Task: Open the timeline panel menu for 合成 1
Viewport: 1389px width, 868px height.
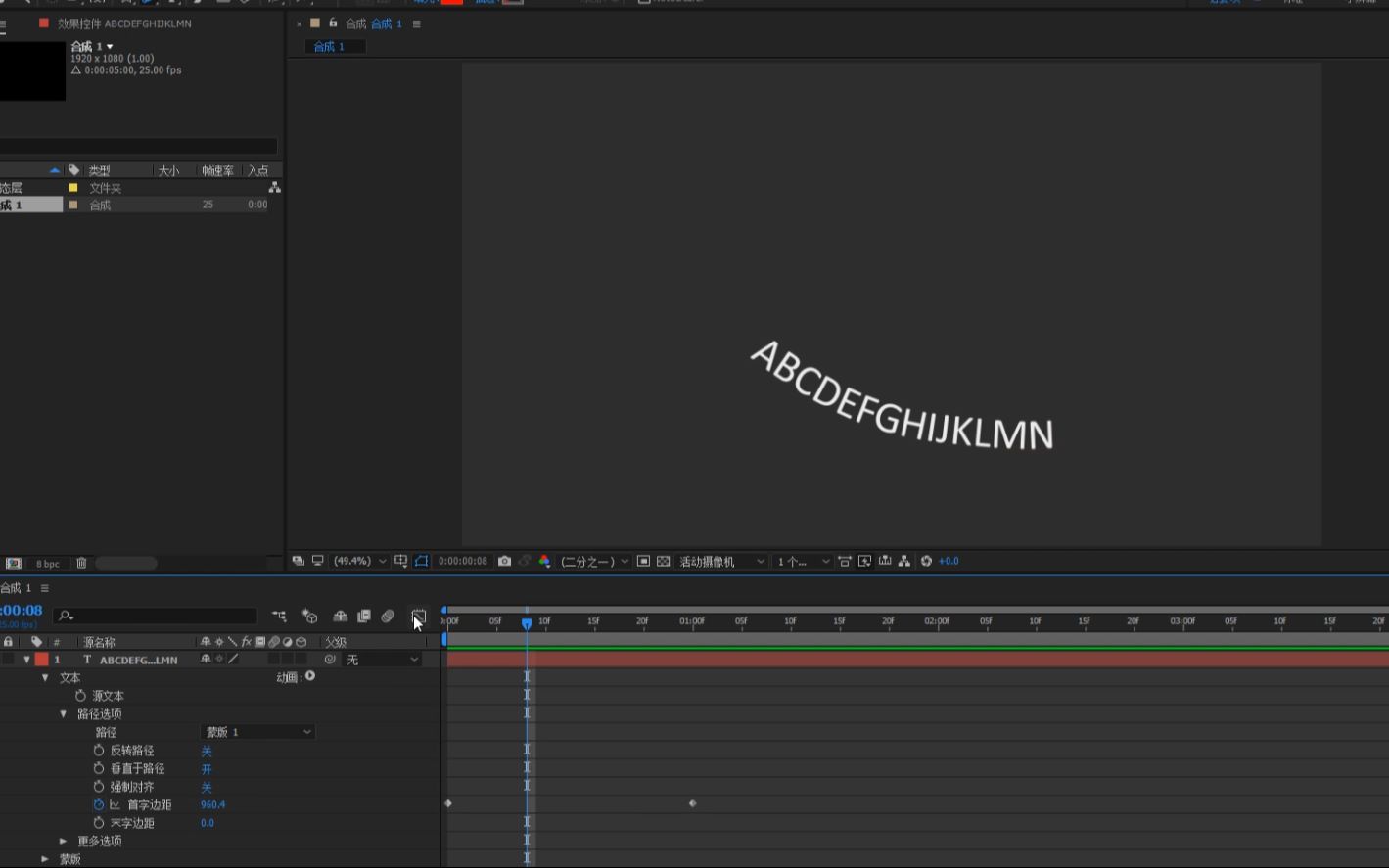Action: click(x=44, y=588)
